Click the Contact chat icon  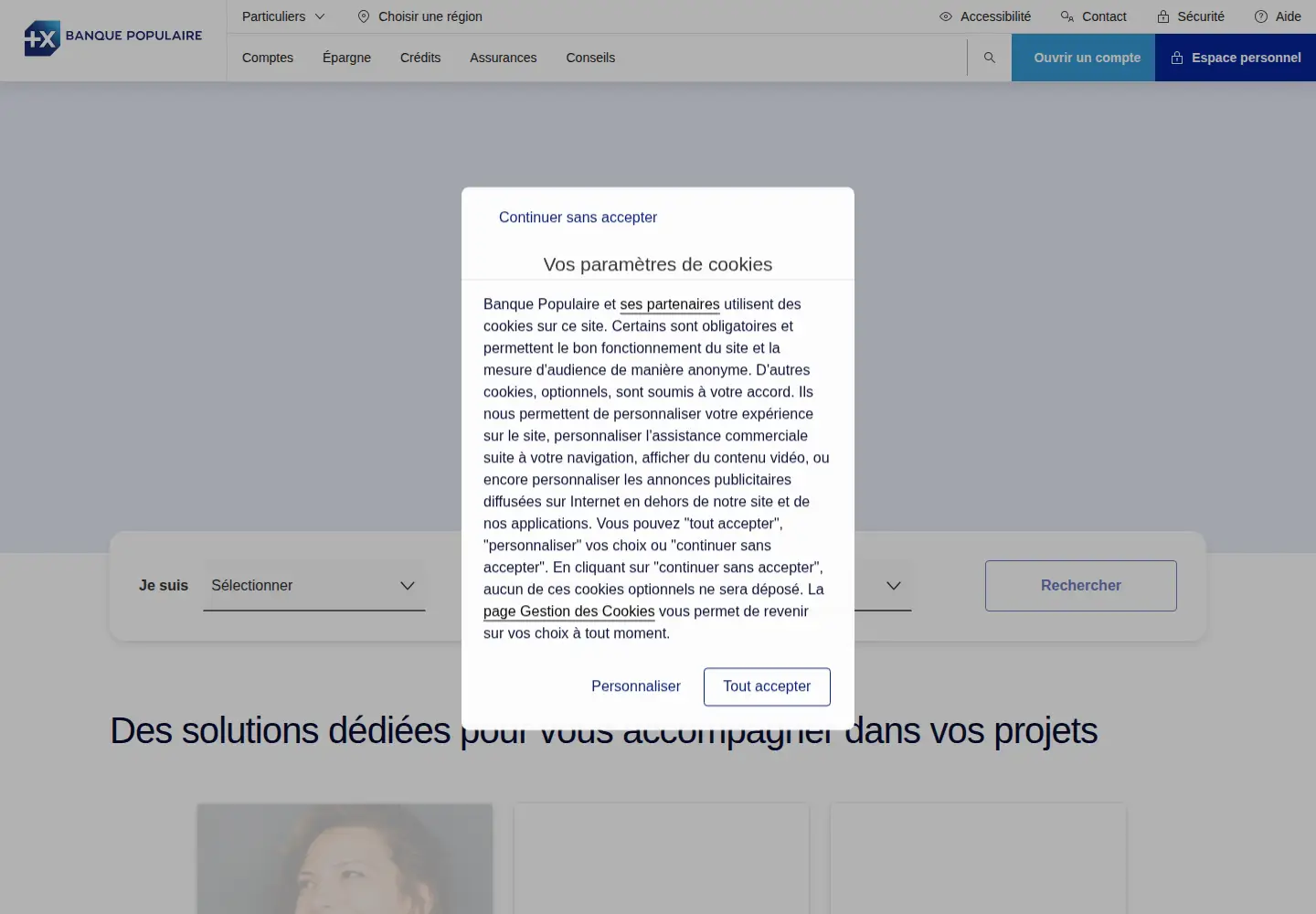[x=1067, y=16]
